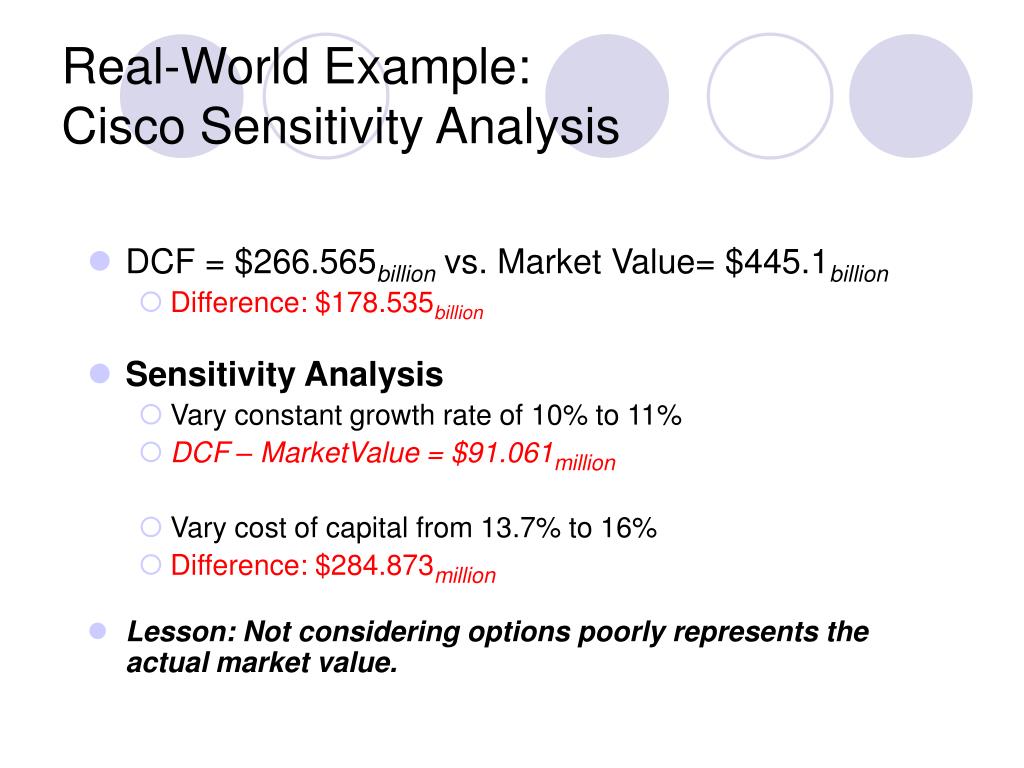
Task: Select the 'Cisco Sensitivity Analysis' title line
Action: tap(340, 127)
